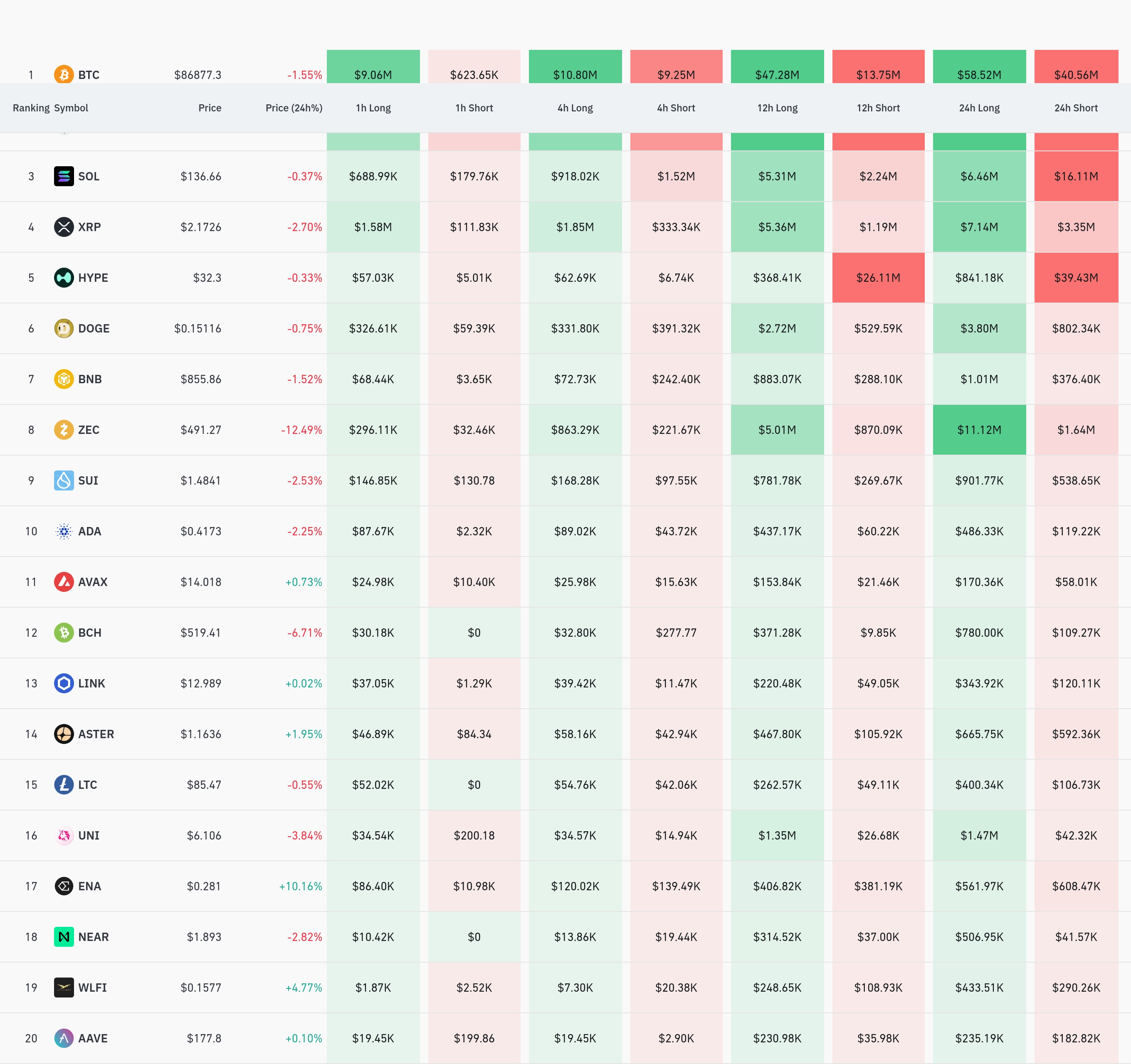Click the AVAX coin icon
The height and width of the screenshot is (1064, 1131).
[64, 582]
